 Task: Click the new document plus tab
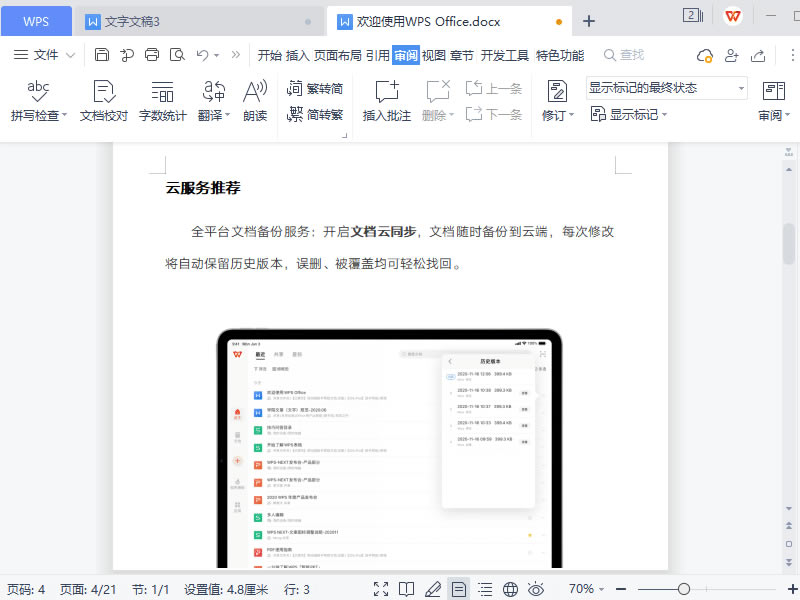tap(588, 20)
